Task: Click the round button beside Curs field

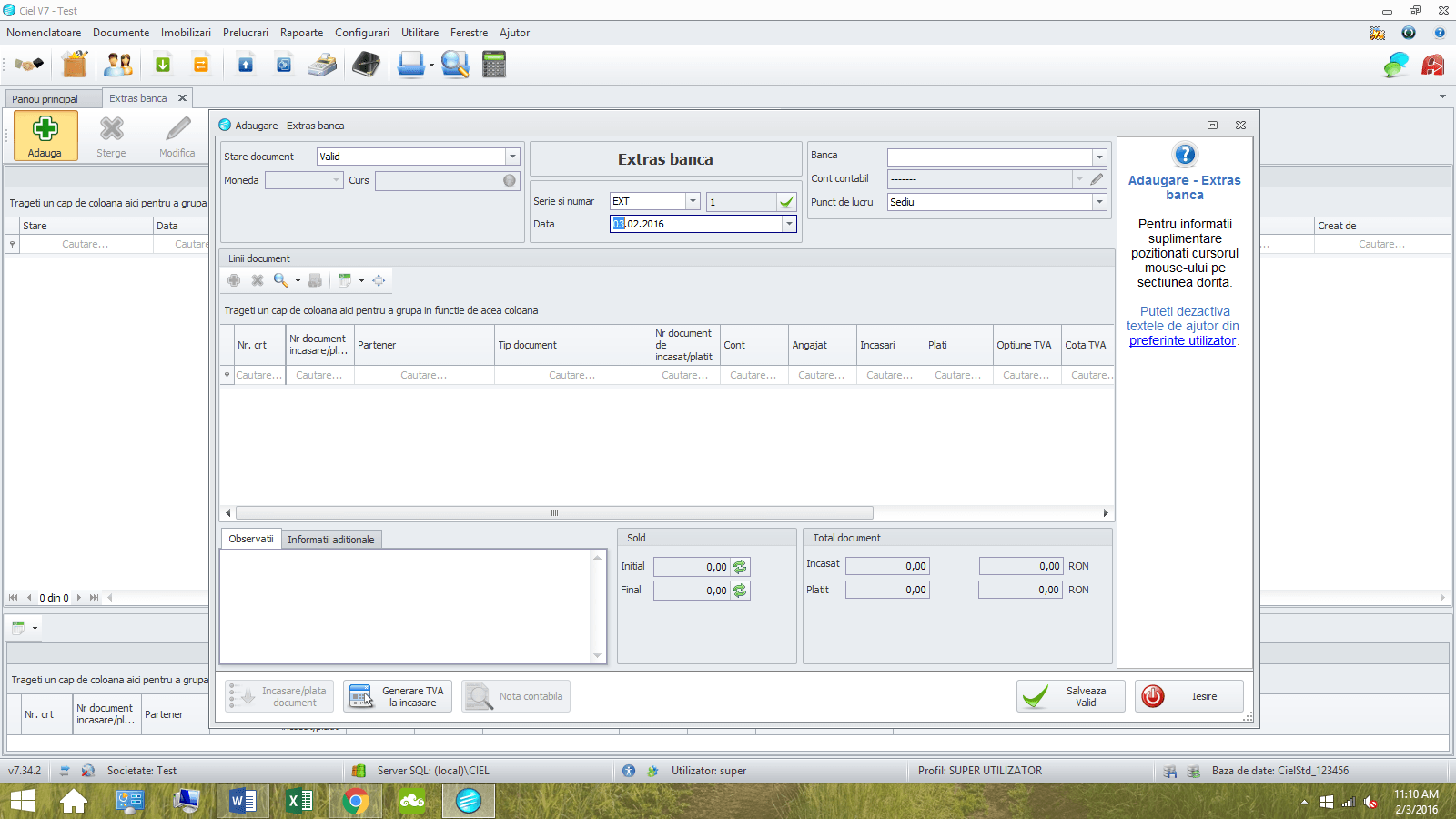Action: [x=510, y=180]
